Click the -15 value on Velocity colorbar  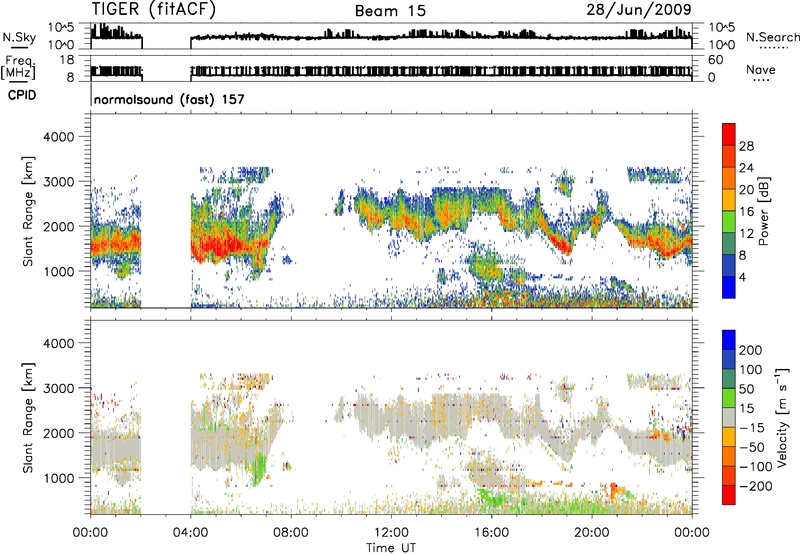coord(752,427)
